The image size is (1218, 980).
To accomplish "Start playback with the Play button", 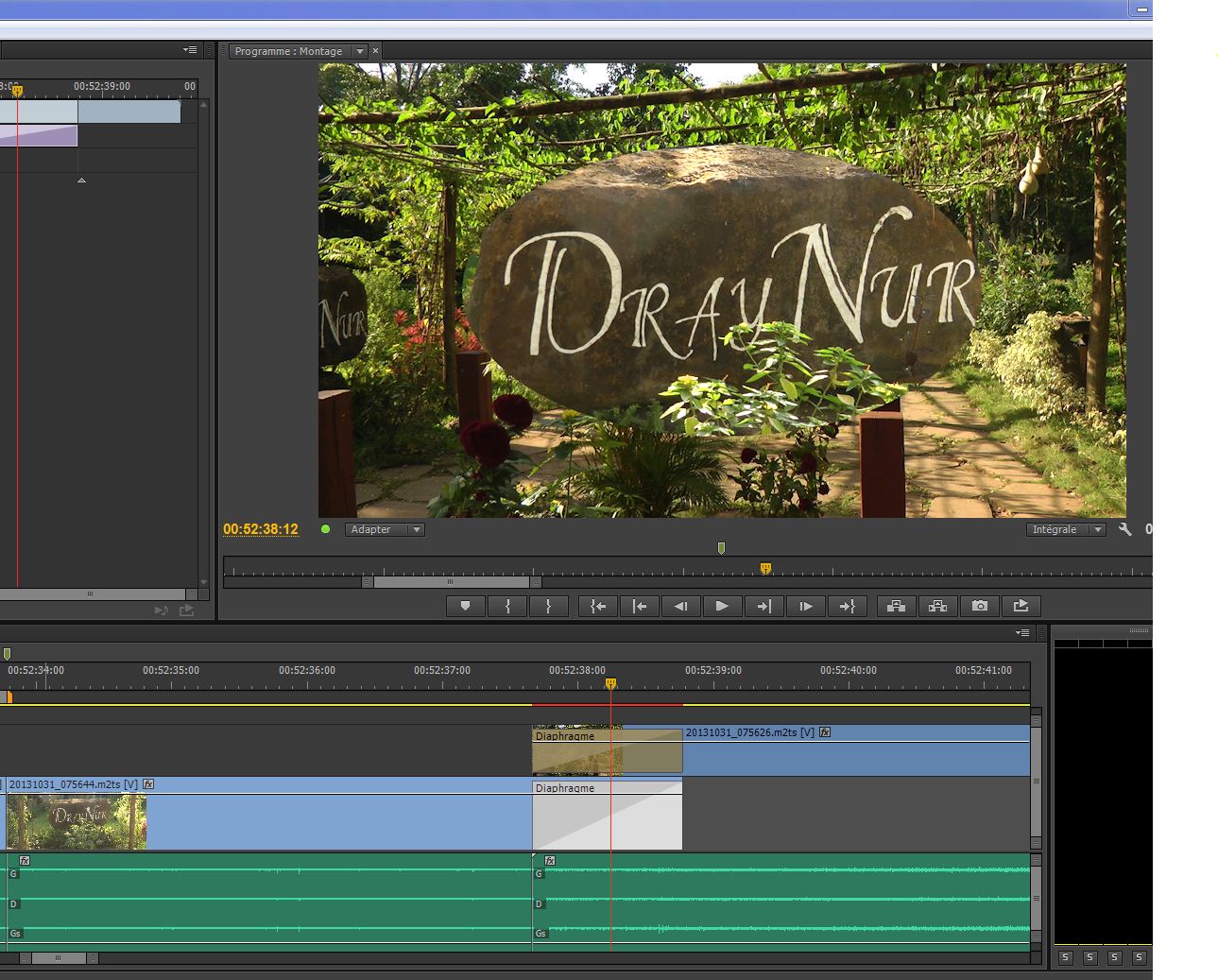I will pyautogui.click(x=722, y=607).
